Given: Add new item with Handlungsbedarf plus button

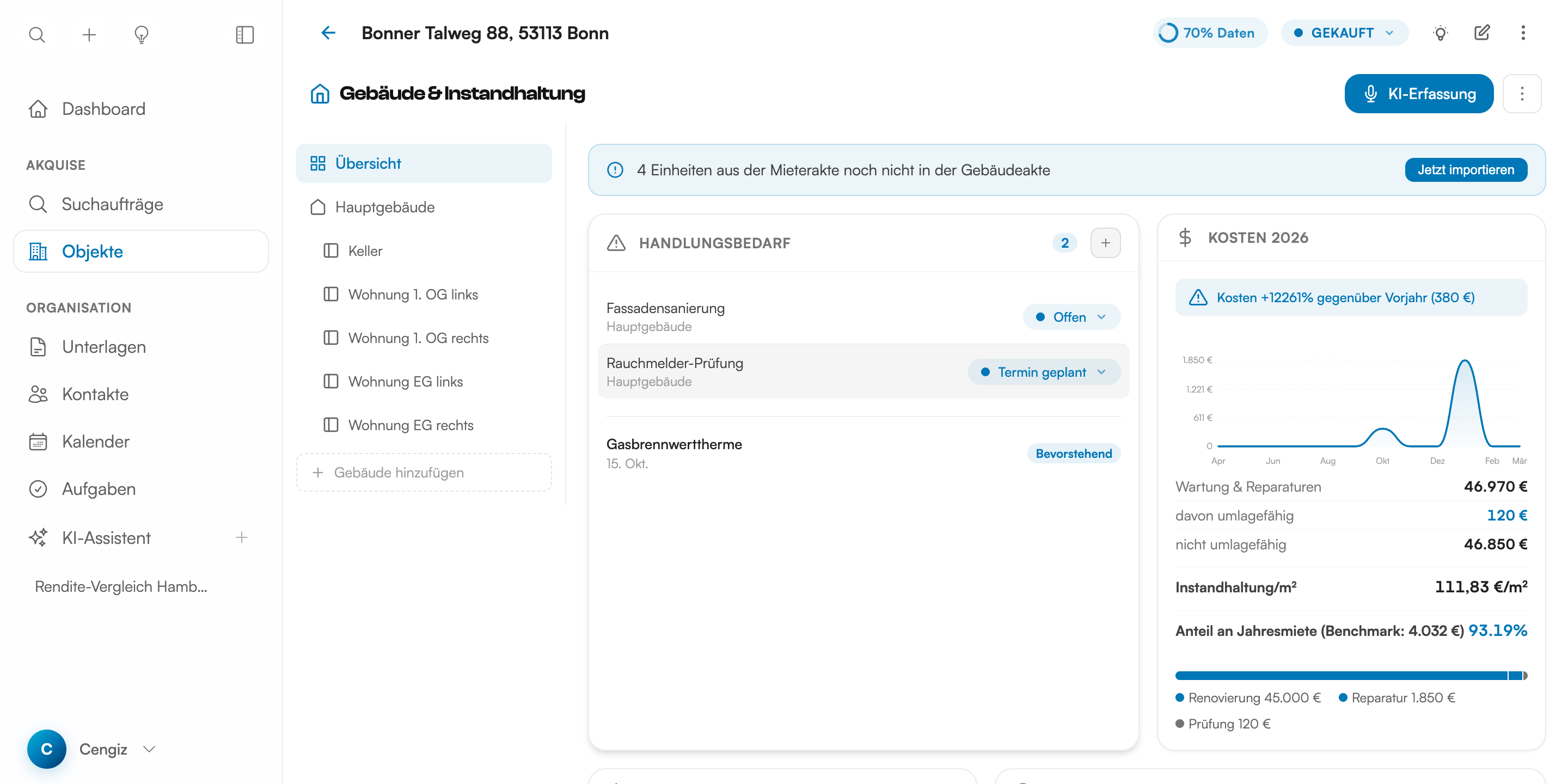Looking at the screenshot, I should (1105, 243).
